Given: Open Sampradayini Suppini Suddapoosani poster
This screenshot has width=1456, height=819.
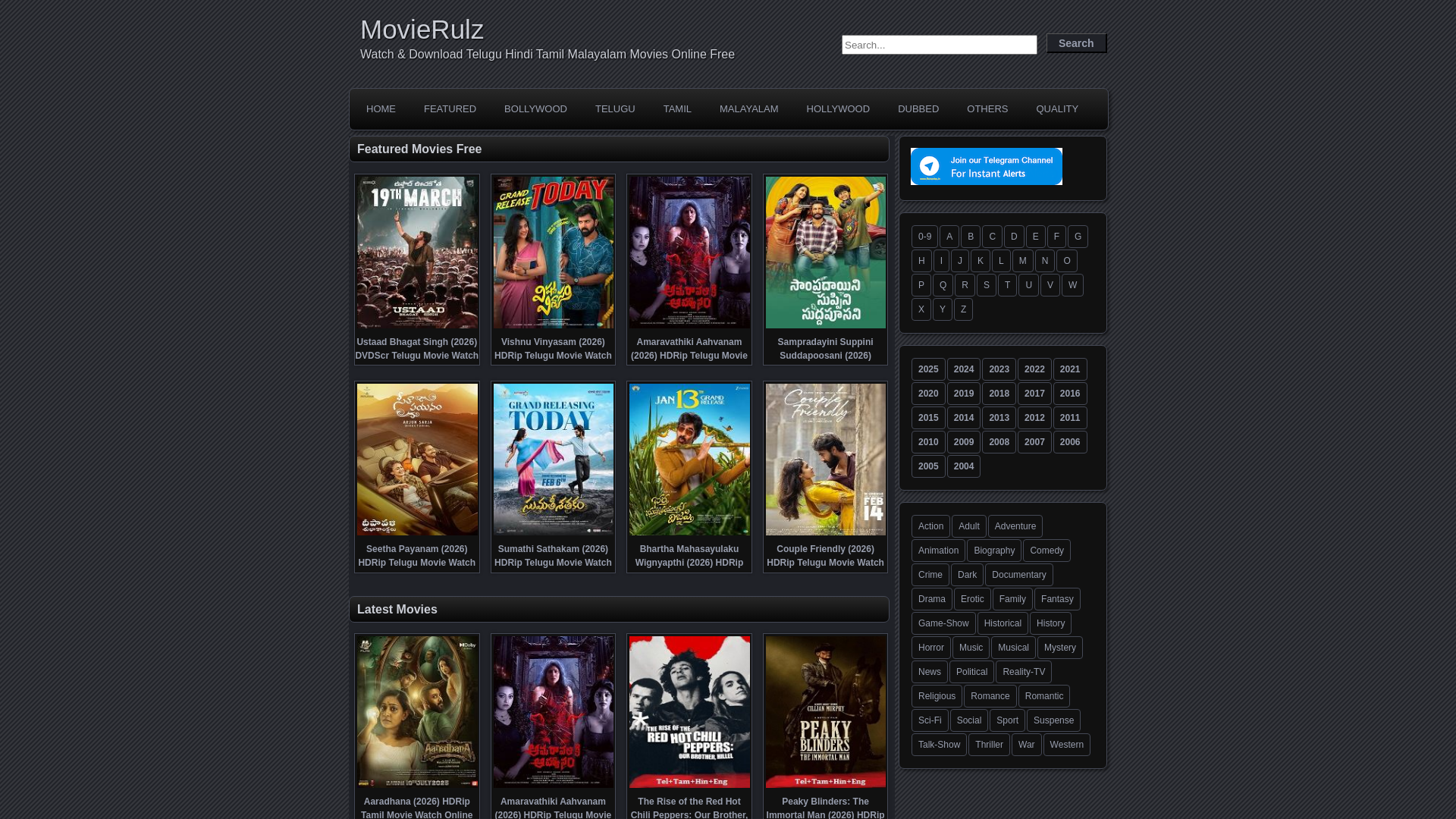Looking at the screenshot, I should tap(826, 253).
